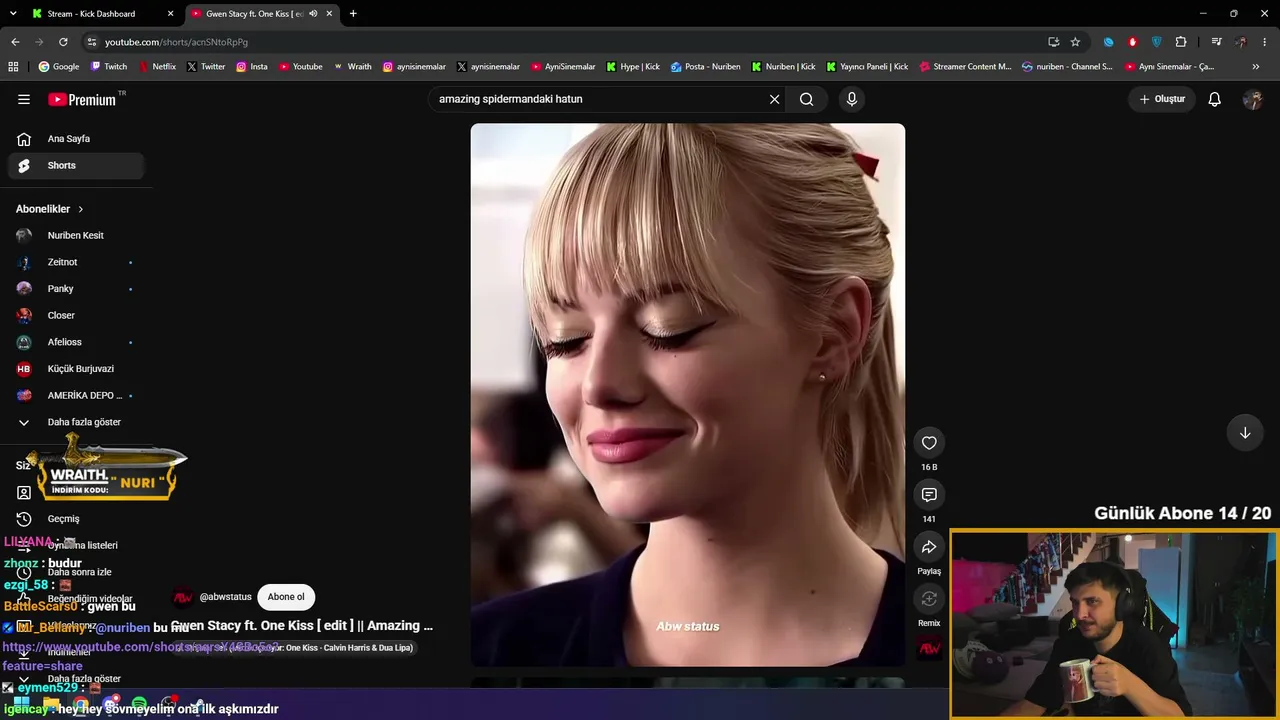Share this Short with the Paylaş button
Viewport: 1280px width, 720px height.
pyautogui.click(x=929, y=547)
